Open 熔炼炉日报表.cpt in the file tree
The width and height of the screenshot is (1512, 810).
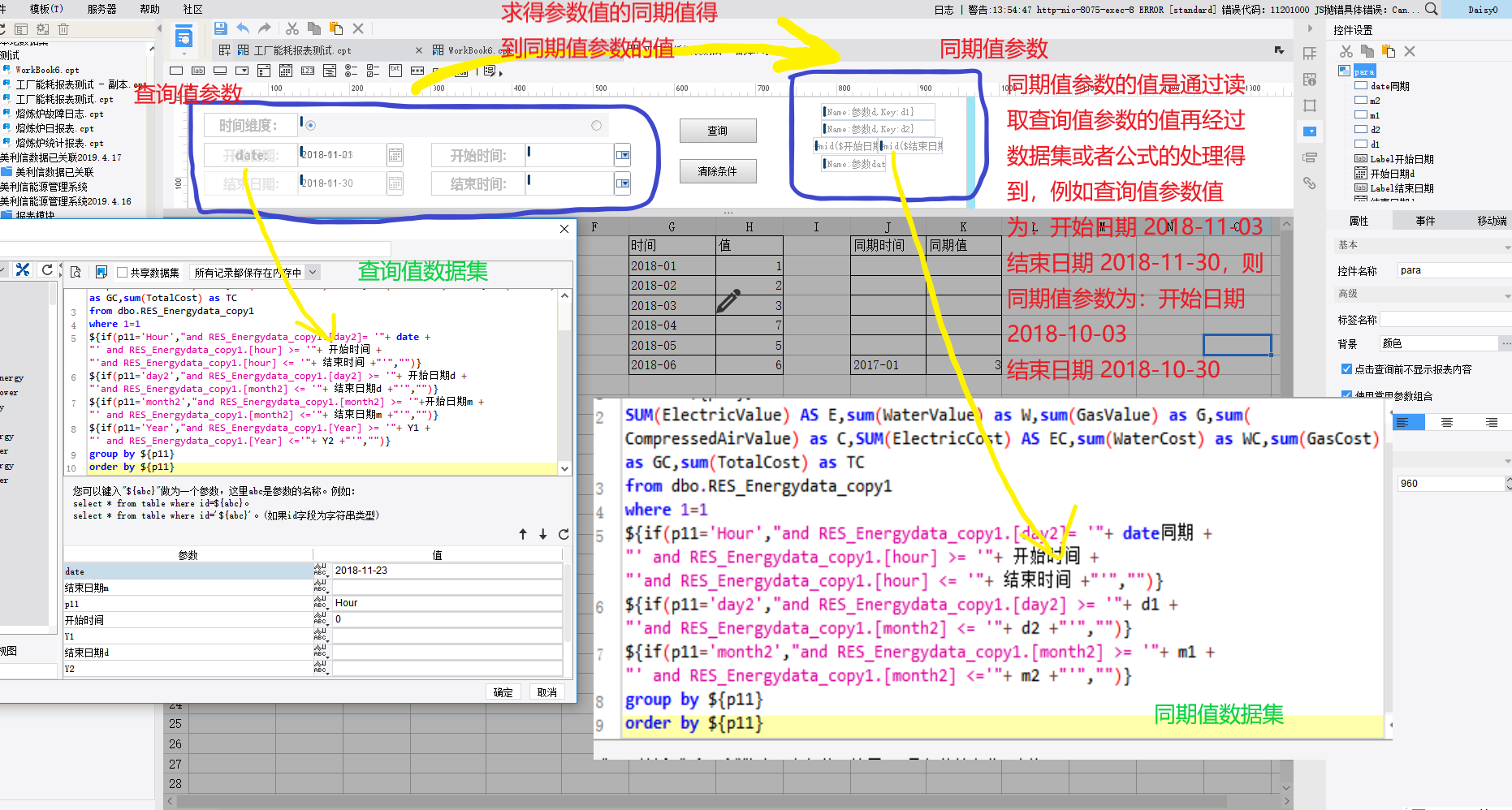point(54,128)
